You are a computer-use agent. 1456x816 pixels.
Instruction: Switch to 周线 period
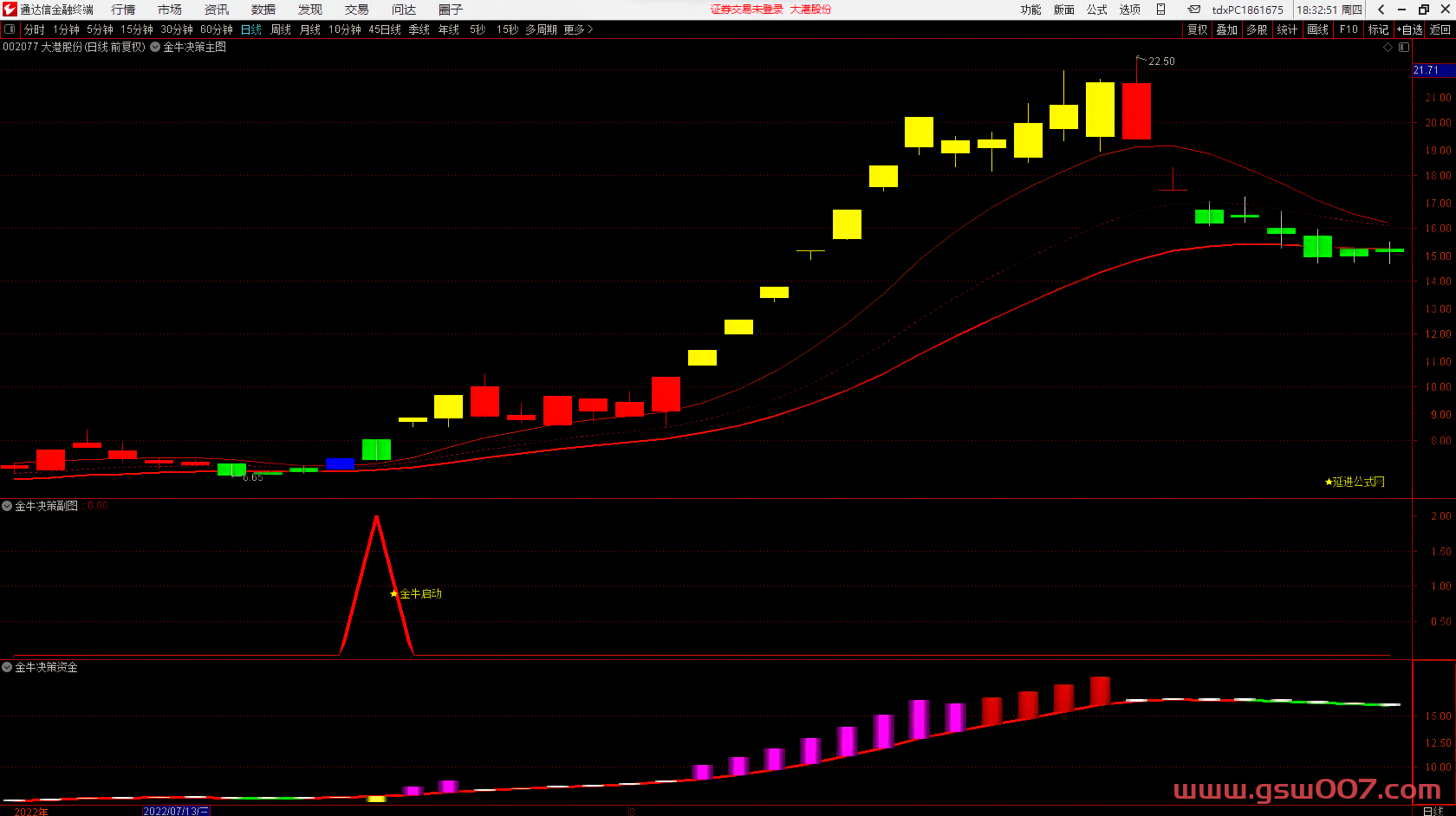(281, 29)
